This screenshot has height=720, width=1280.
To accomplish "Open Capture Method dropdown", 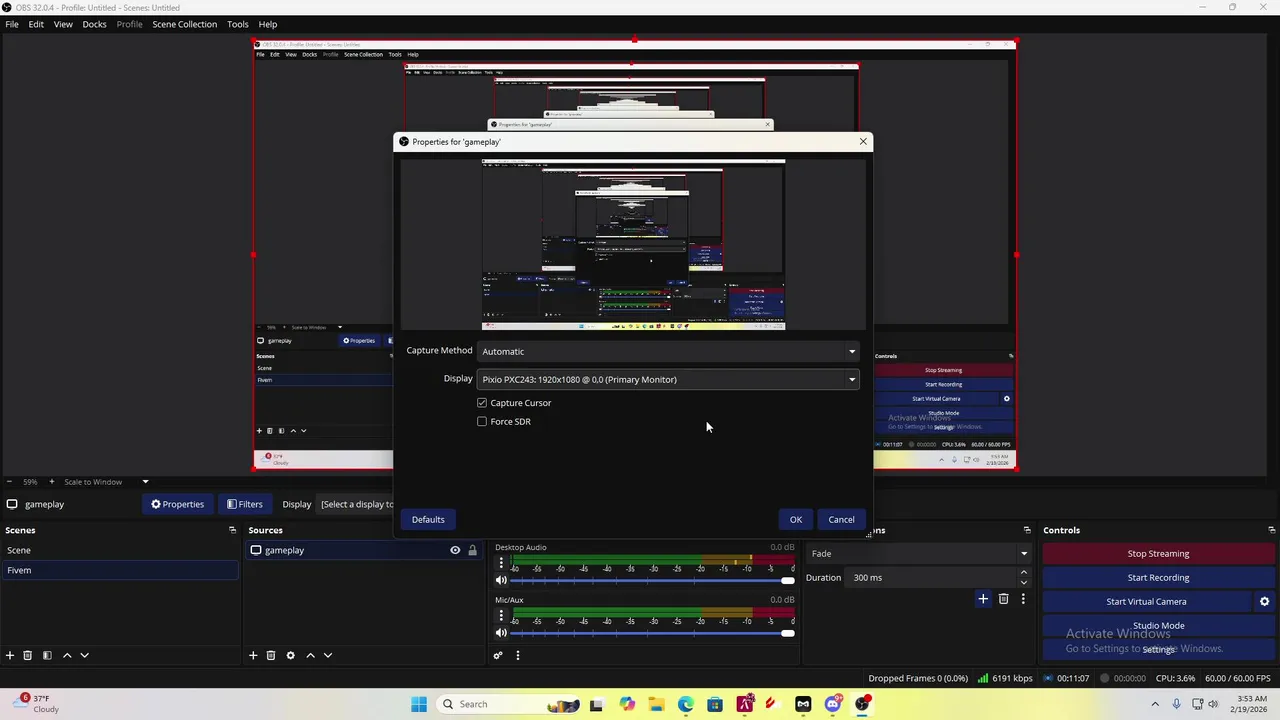I will (668, 351).
